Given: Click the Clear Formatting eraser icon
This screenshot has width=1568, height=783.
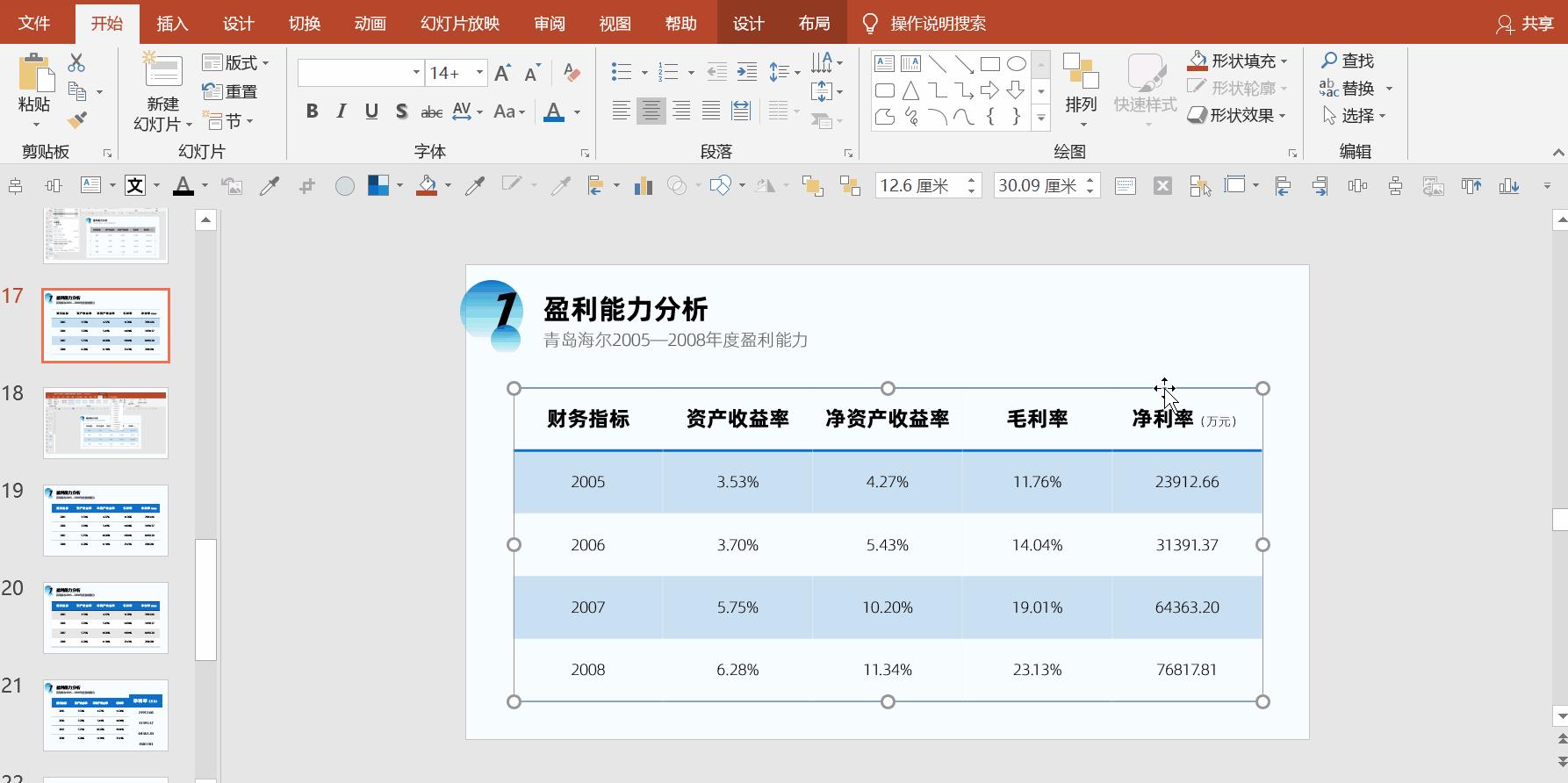Looking at the screenshot, I should click(572, 73).
